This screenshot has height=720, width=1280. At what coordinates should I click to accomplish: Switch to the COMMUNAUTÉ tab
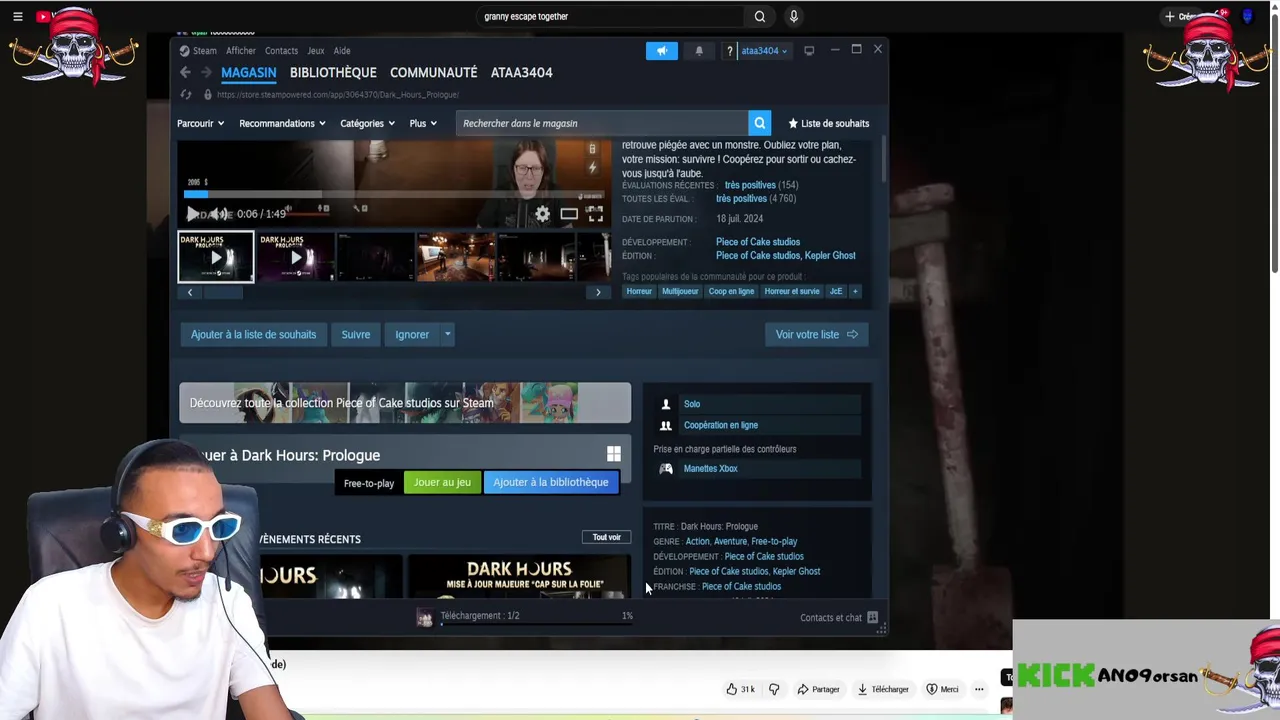[433, 73]
